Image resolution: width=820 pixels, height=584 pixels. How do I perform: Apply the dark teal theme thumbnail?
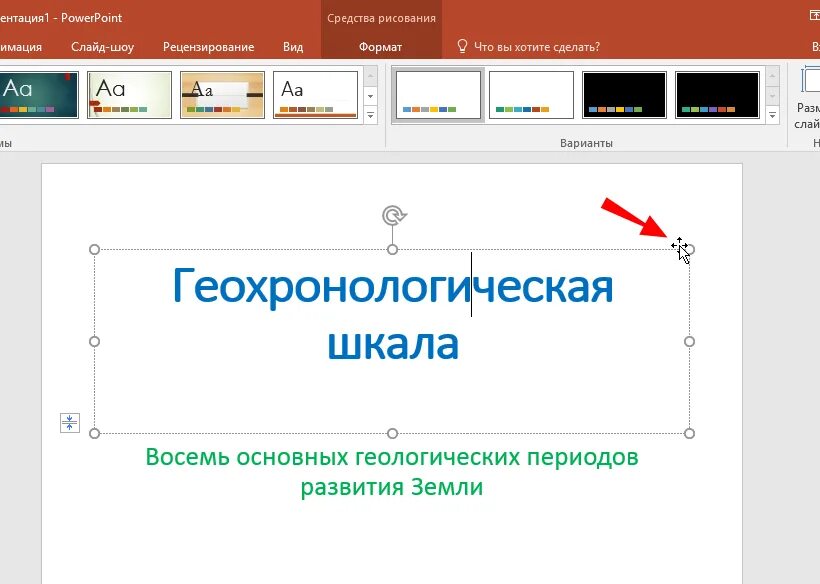pos(39,95)
